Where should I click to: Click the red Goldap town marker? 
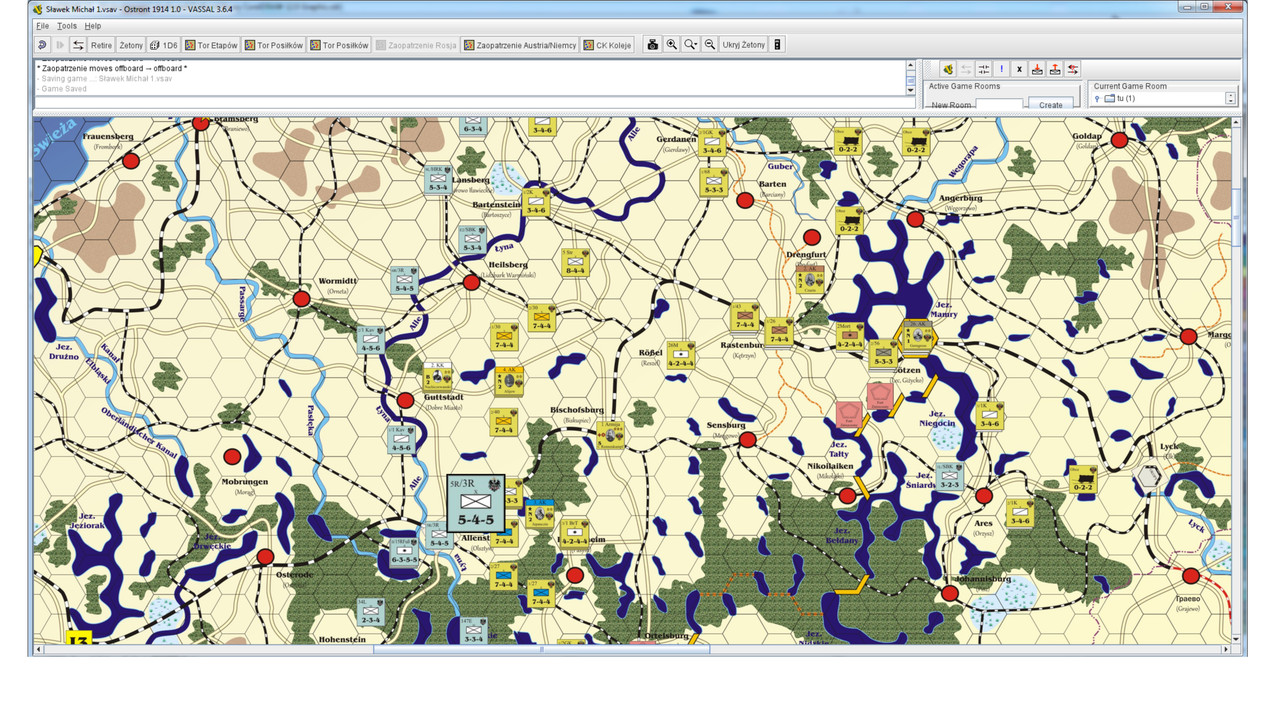(1120, 140)
